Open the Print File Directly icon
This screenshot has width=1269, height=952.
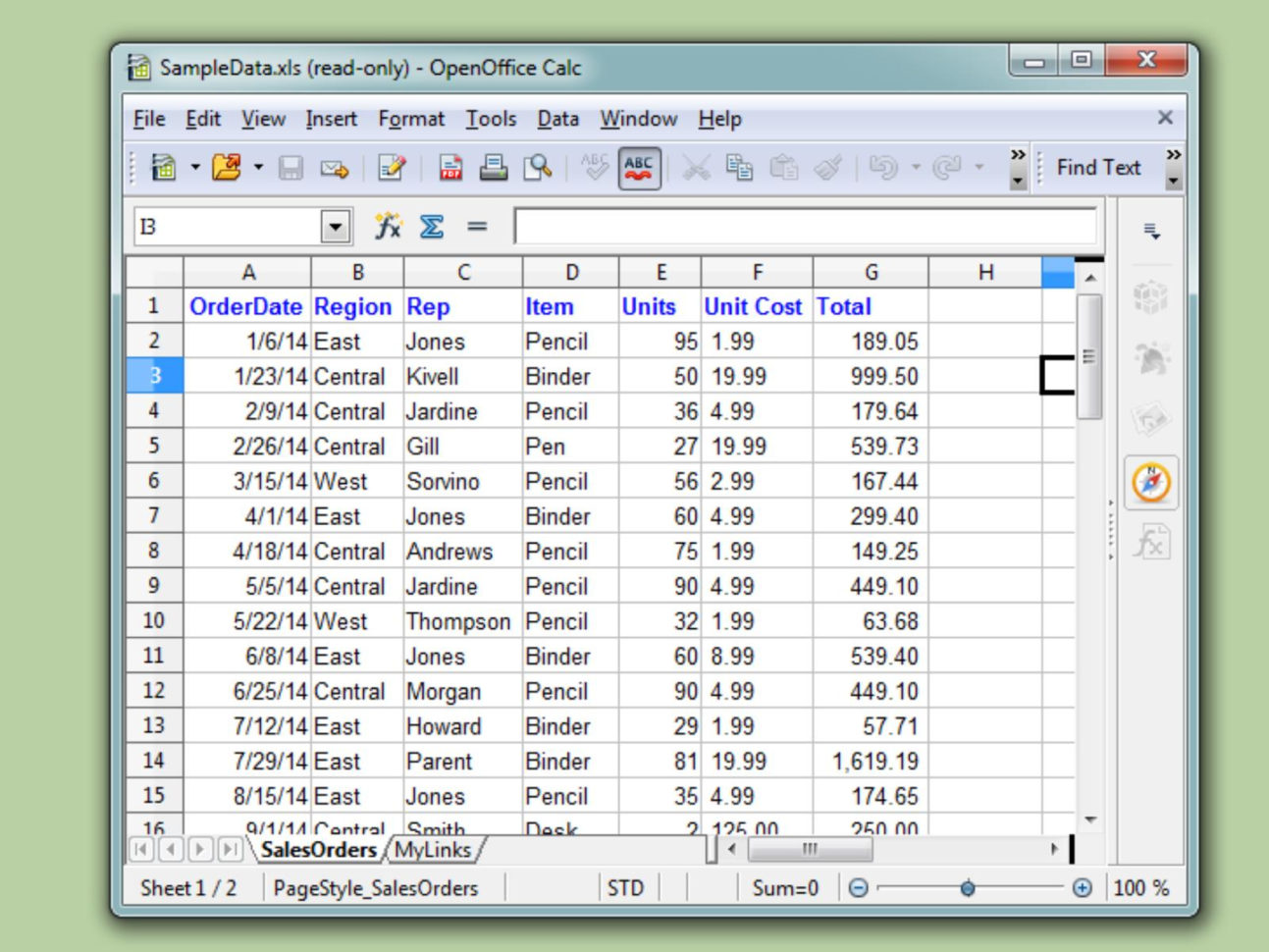pos(491,165)
